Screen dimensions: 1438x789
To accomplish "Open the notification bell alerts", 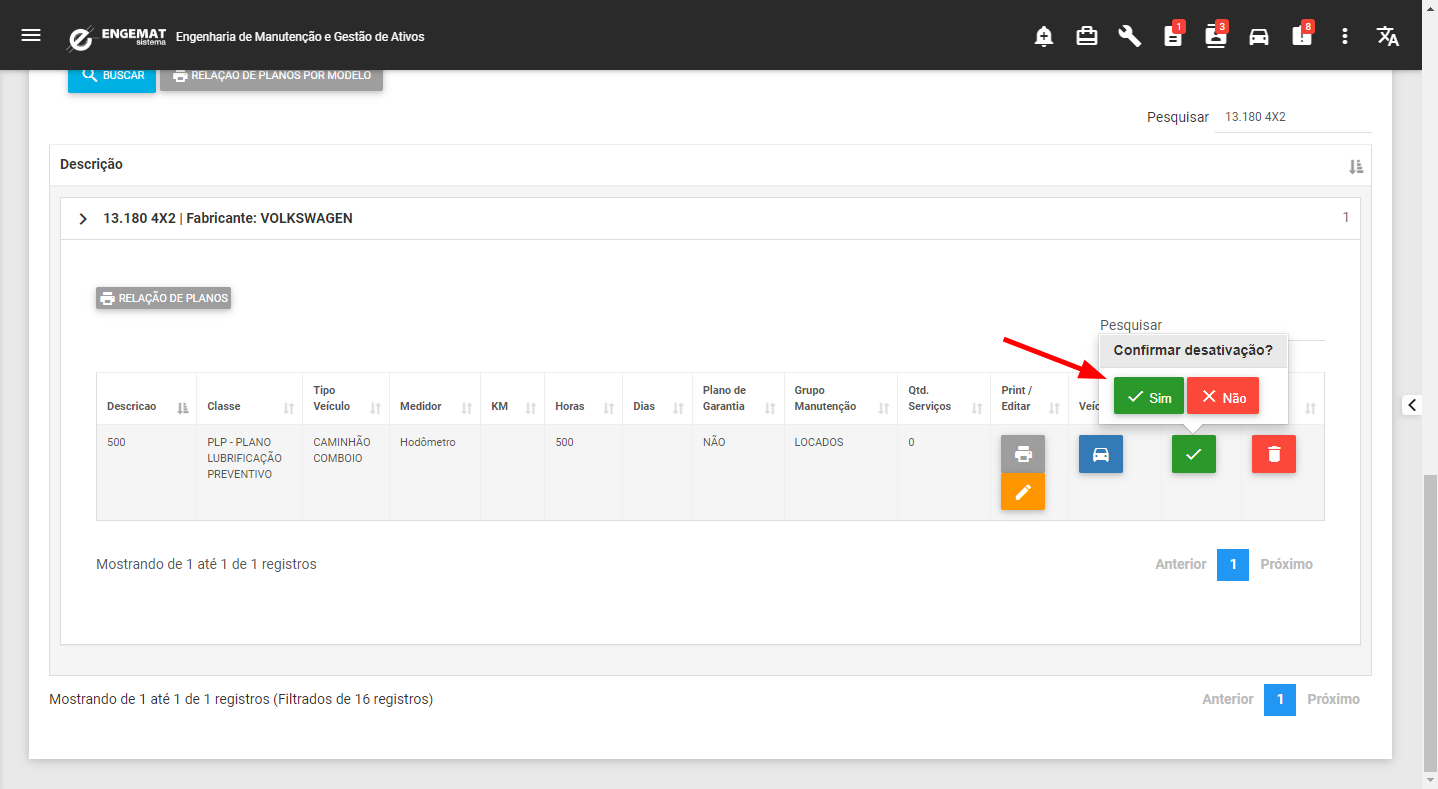I will point(1044,36).
